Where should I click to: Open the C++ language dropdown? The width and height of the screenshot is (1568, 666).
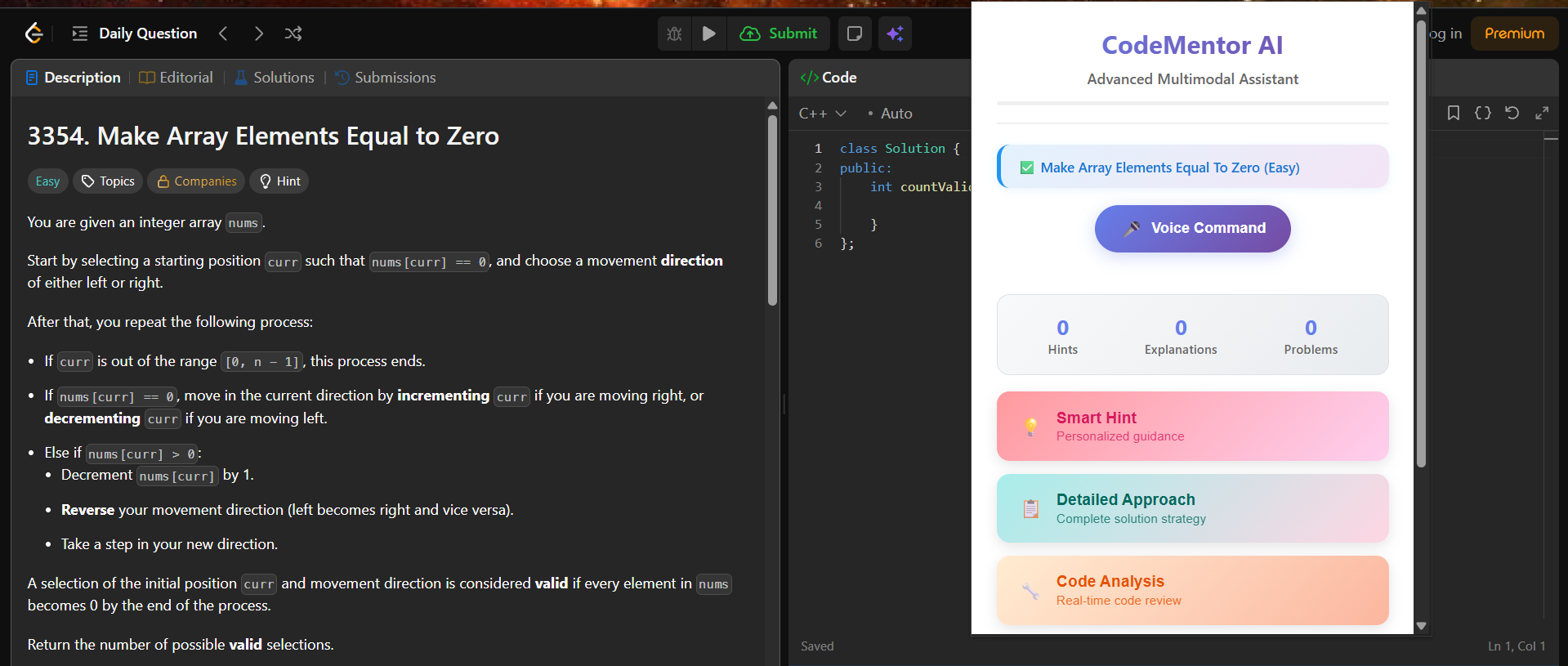[x=822, y=114]
